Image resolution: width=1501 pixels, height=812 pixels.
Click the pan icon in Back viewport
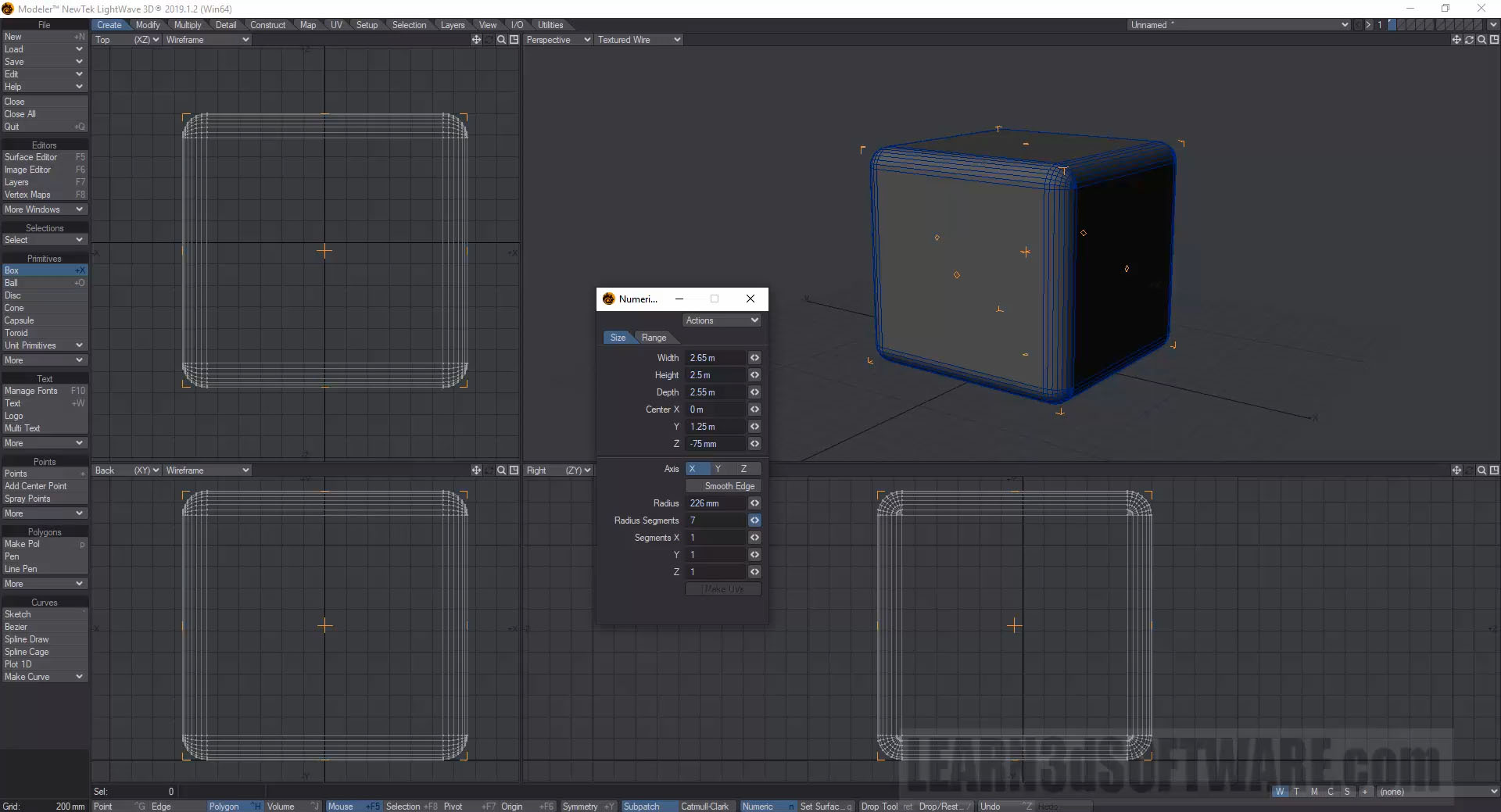pyautogui.click(x=476, y=470)
